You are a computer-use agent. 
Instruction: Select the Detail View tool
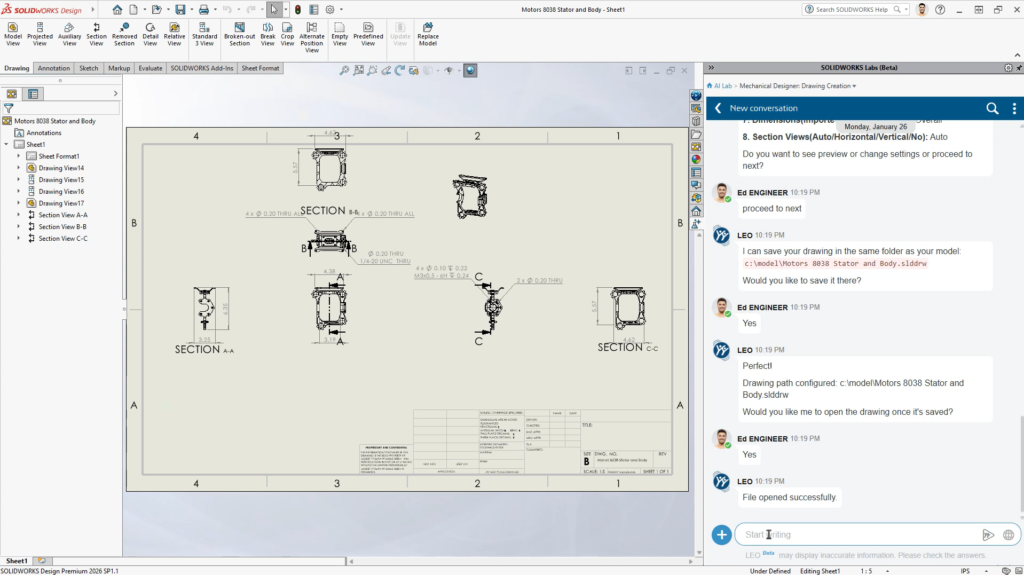[150, 34]
